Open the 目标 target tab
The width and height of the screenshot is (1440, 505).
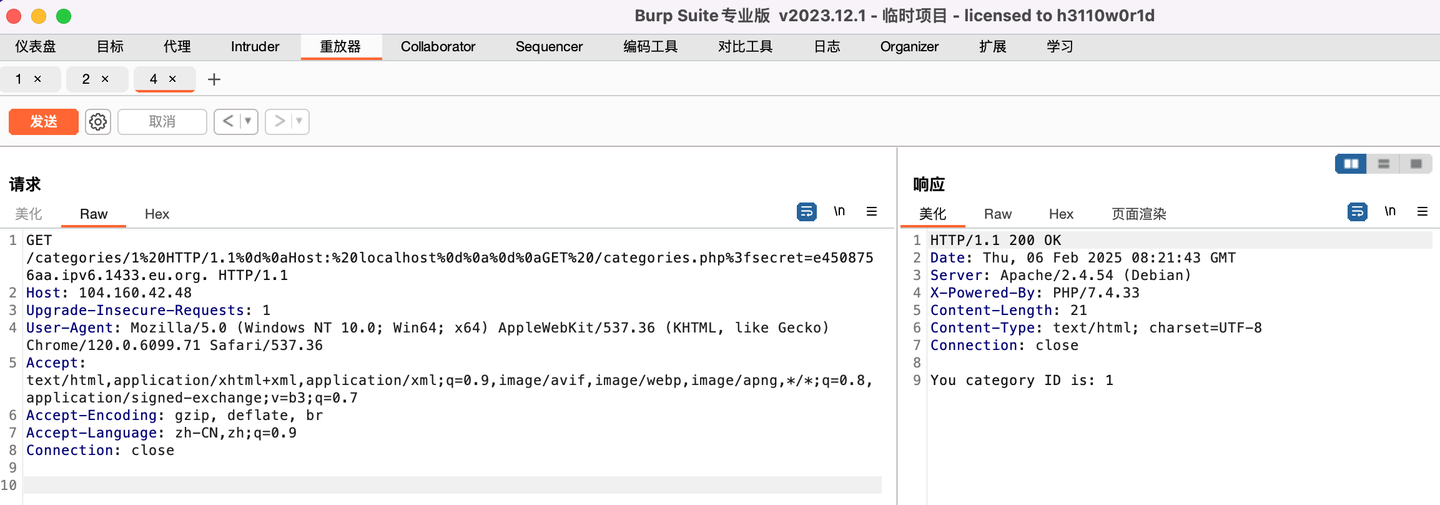[110, 46]
